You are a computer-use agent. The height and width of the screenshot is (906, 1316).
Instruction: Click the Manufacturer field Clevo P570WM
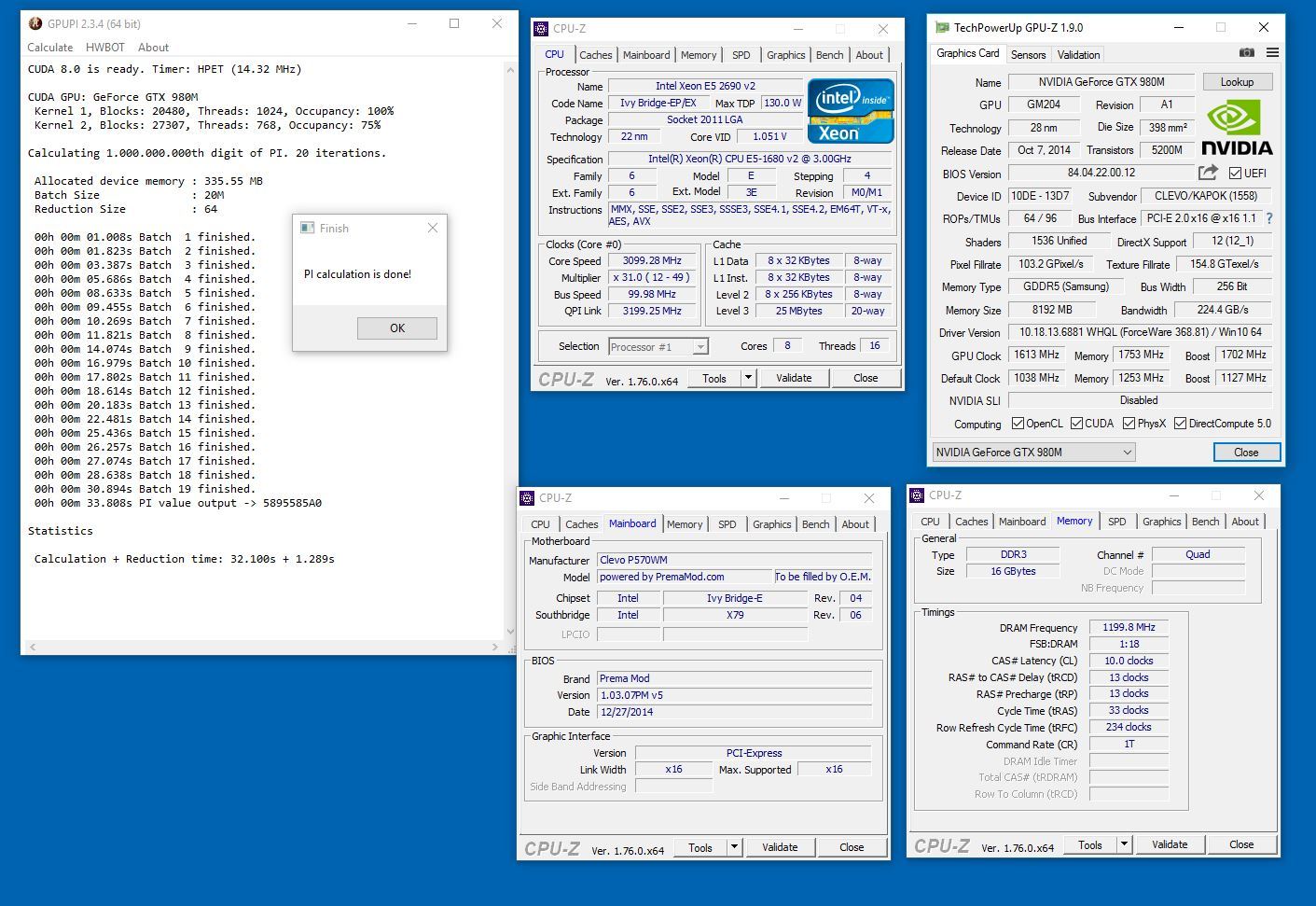pyautogui.click(x=735, y=561)
